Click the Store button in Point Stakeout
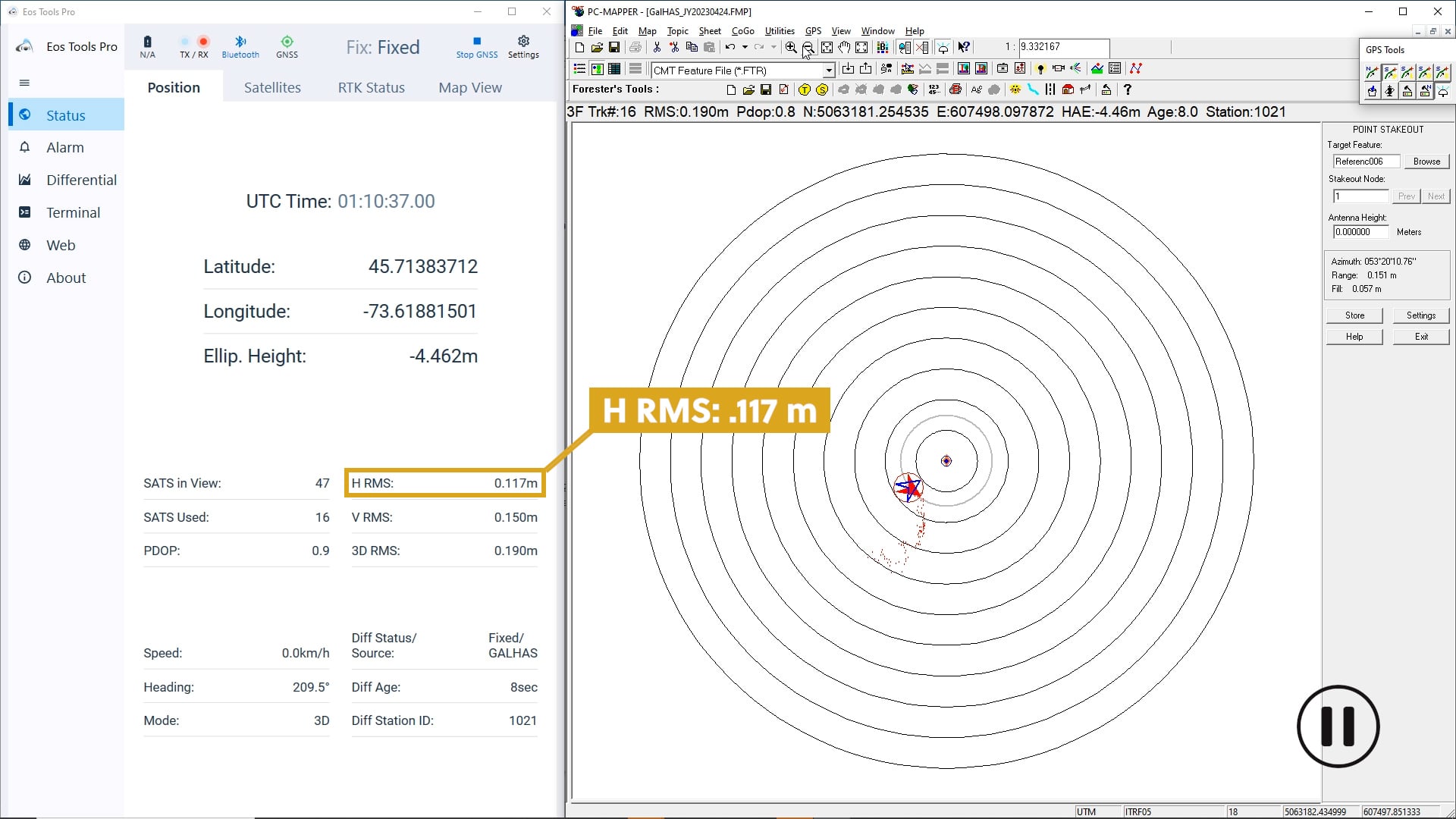Image resolution: width=1456 pixels, height=819 pixels. coord(1356,315)
